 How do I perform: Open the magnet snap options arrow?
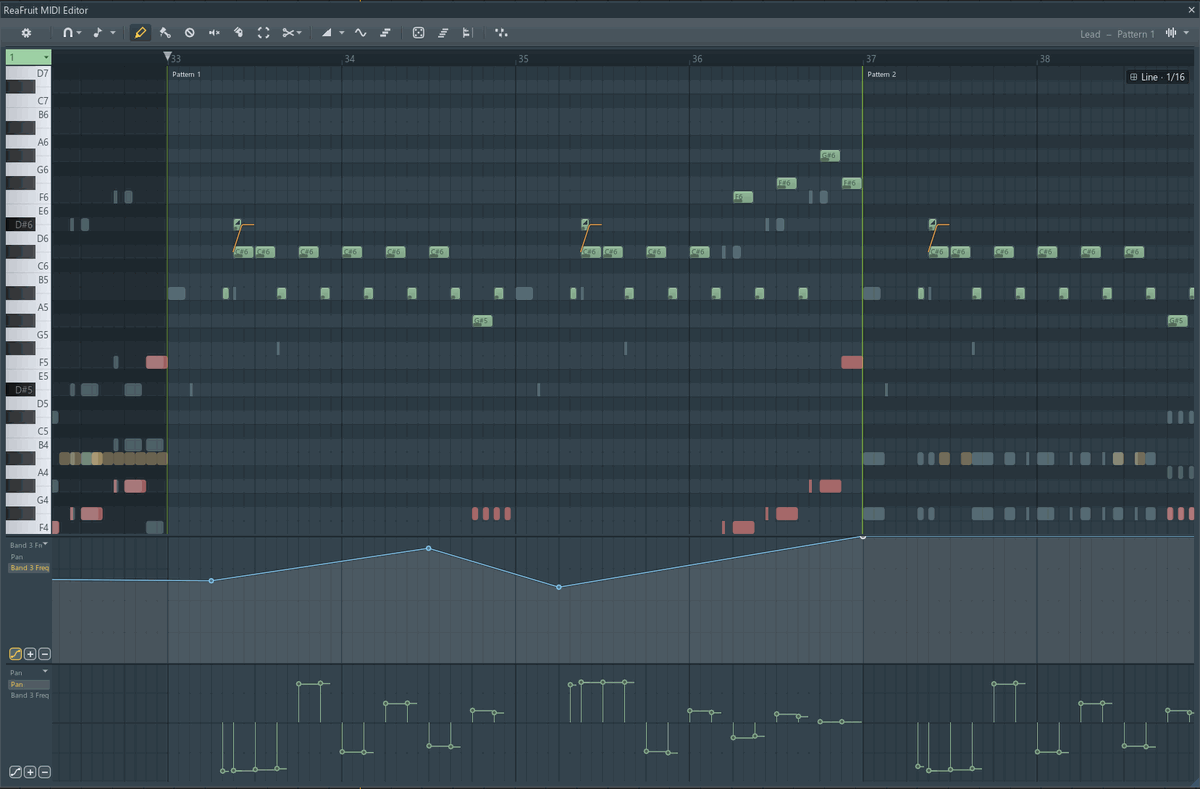click(x=80, y=33)
